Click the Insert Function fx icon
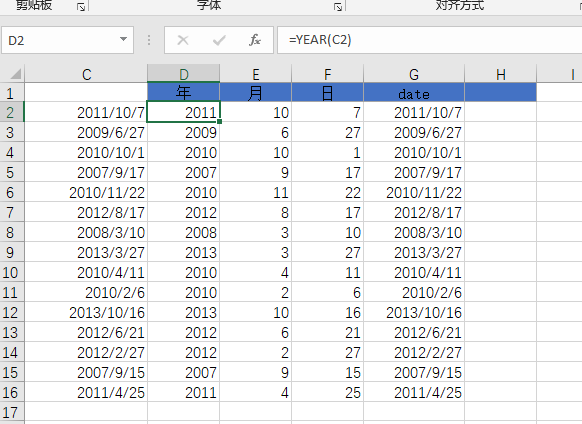The image size is (582, 424). point(255,40)
